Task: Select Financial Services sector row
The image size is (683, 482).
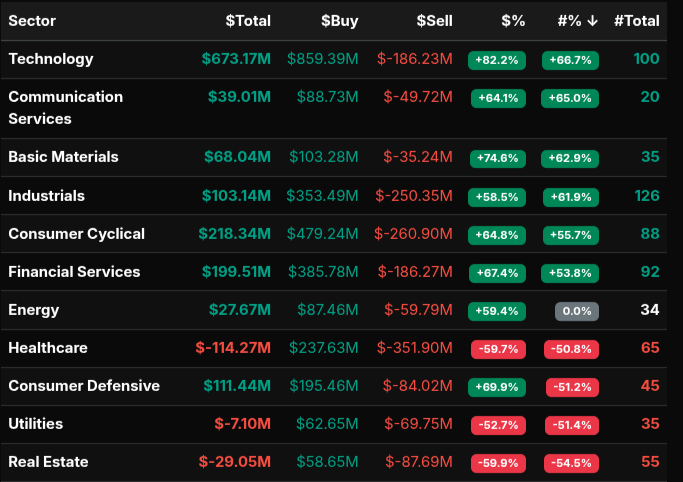Action: click(74, 272)
